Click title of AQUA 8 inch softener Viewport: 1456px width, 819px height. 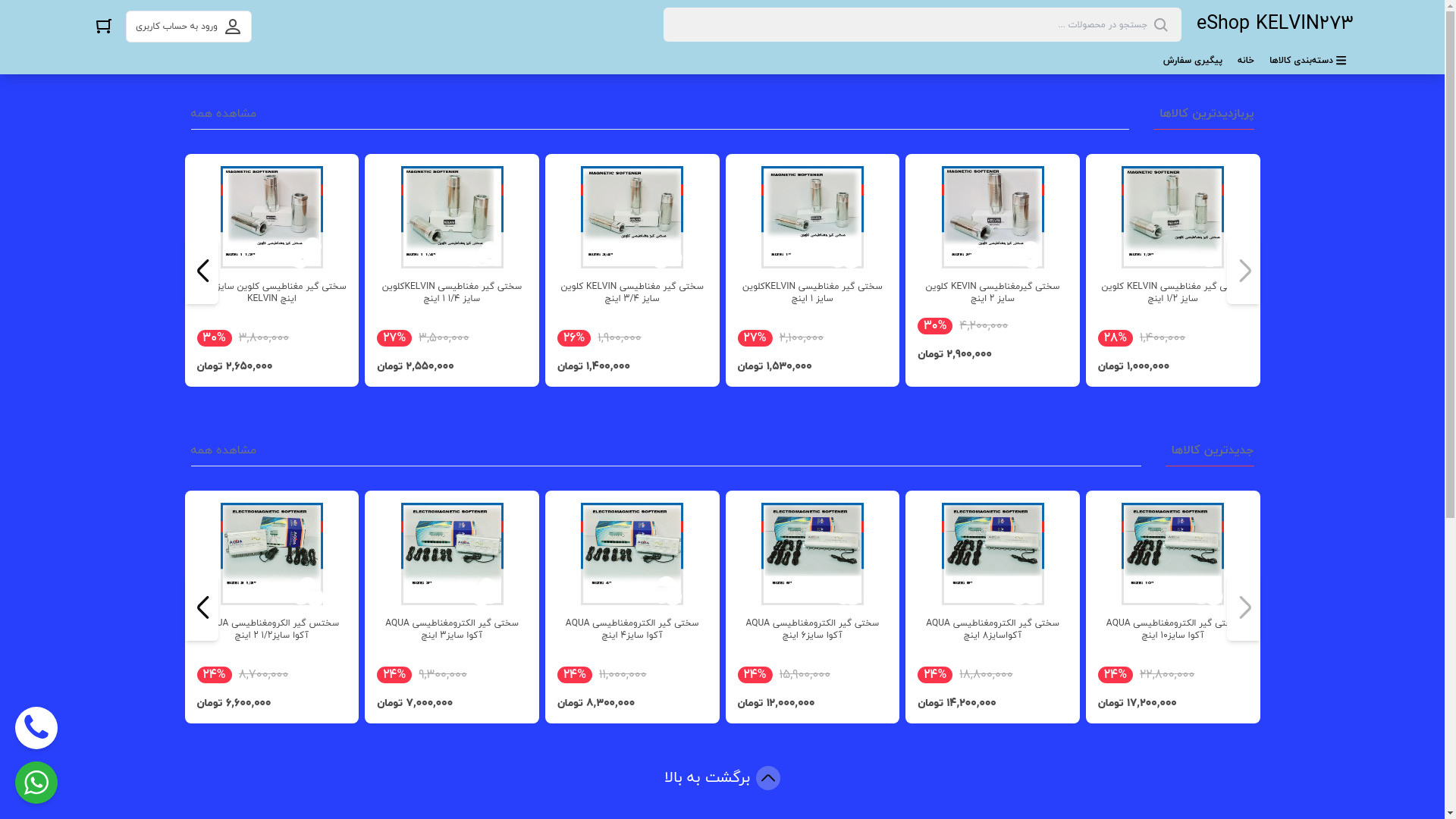993,629
